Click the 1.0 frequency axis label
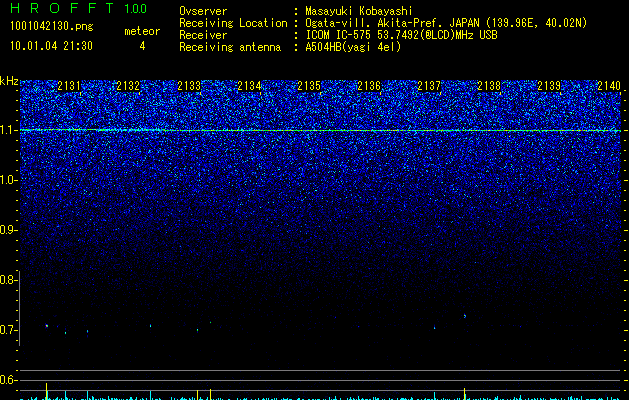The image size is (629, 400). (x=9, y=180)
